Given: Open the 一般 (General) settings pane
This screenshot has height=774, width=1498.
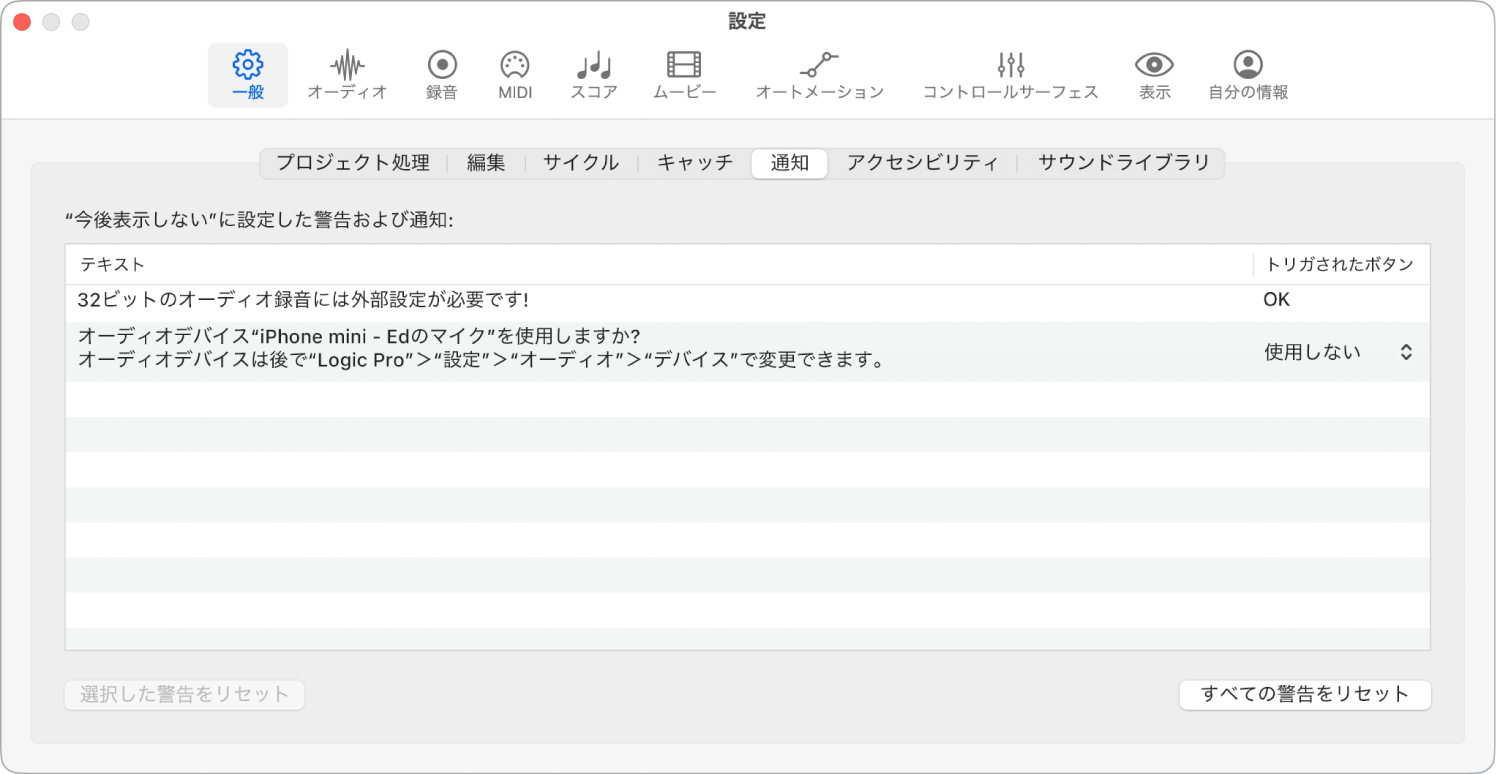Looking at the screenshot, I should [247, 74].
